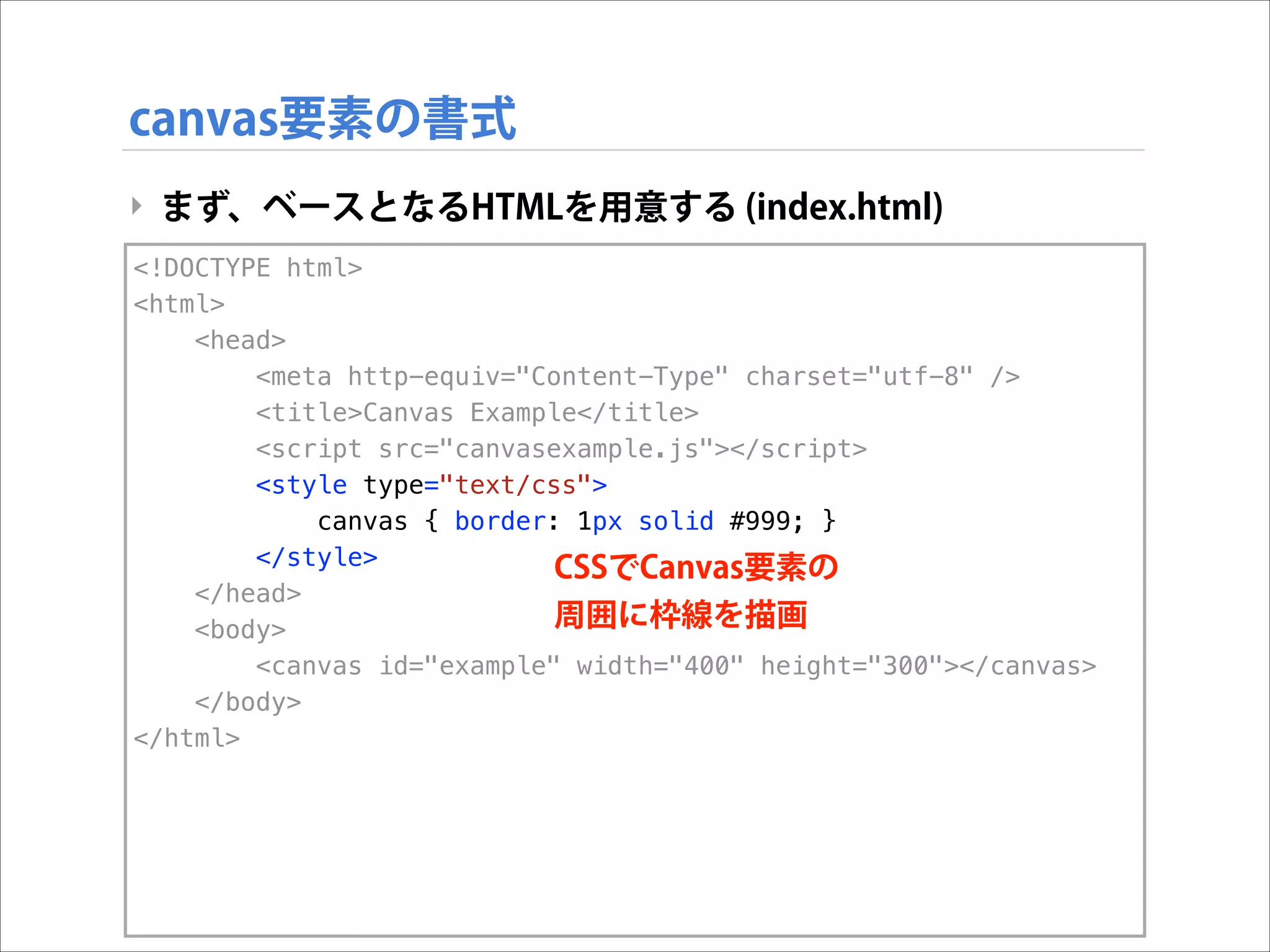The width and height of the screenshot is (1270, 952).
Task: Click the opening "<html>" tag line
Action: [x=179, y=304]
